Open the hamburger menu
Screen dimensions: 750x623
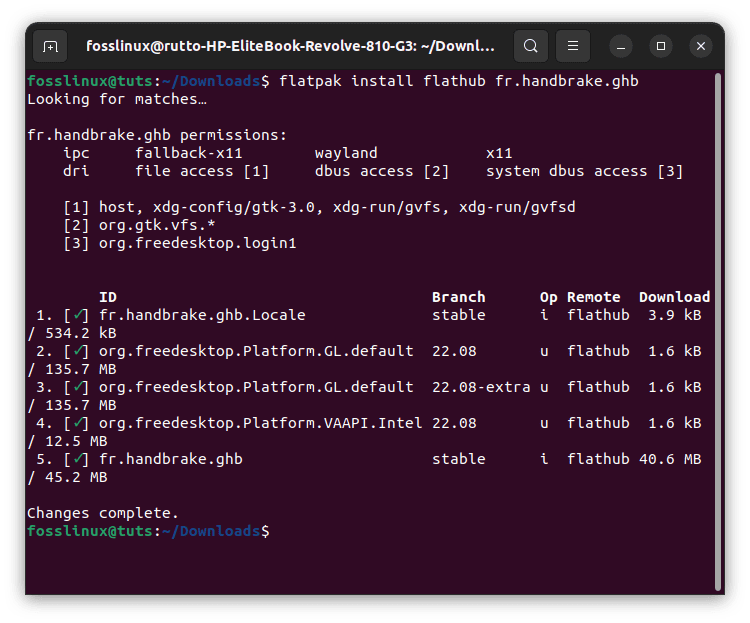pyautogui.click(x=573, y=46)
